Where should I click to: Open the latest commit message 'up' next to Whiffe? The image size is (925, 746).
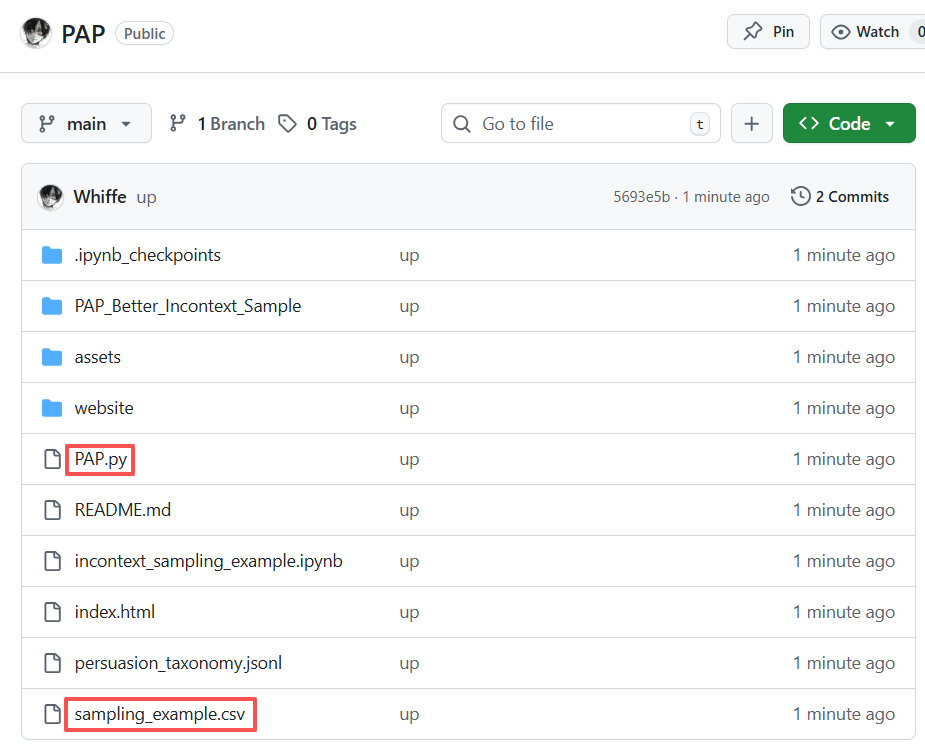[146, 198]
